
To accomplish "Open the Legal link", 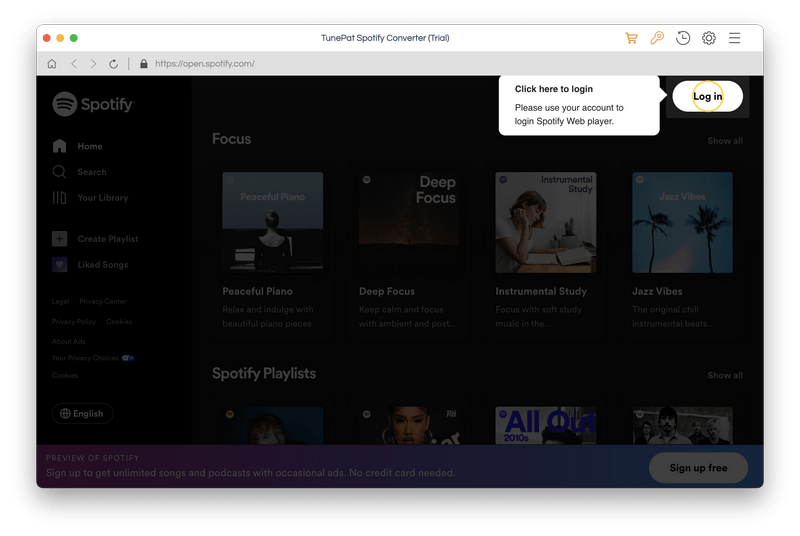I will point(60,301).
